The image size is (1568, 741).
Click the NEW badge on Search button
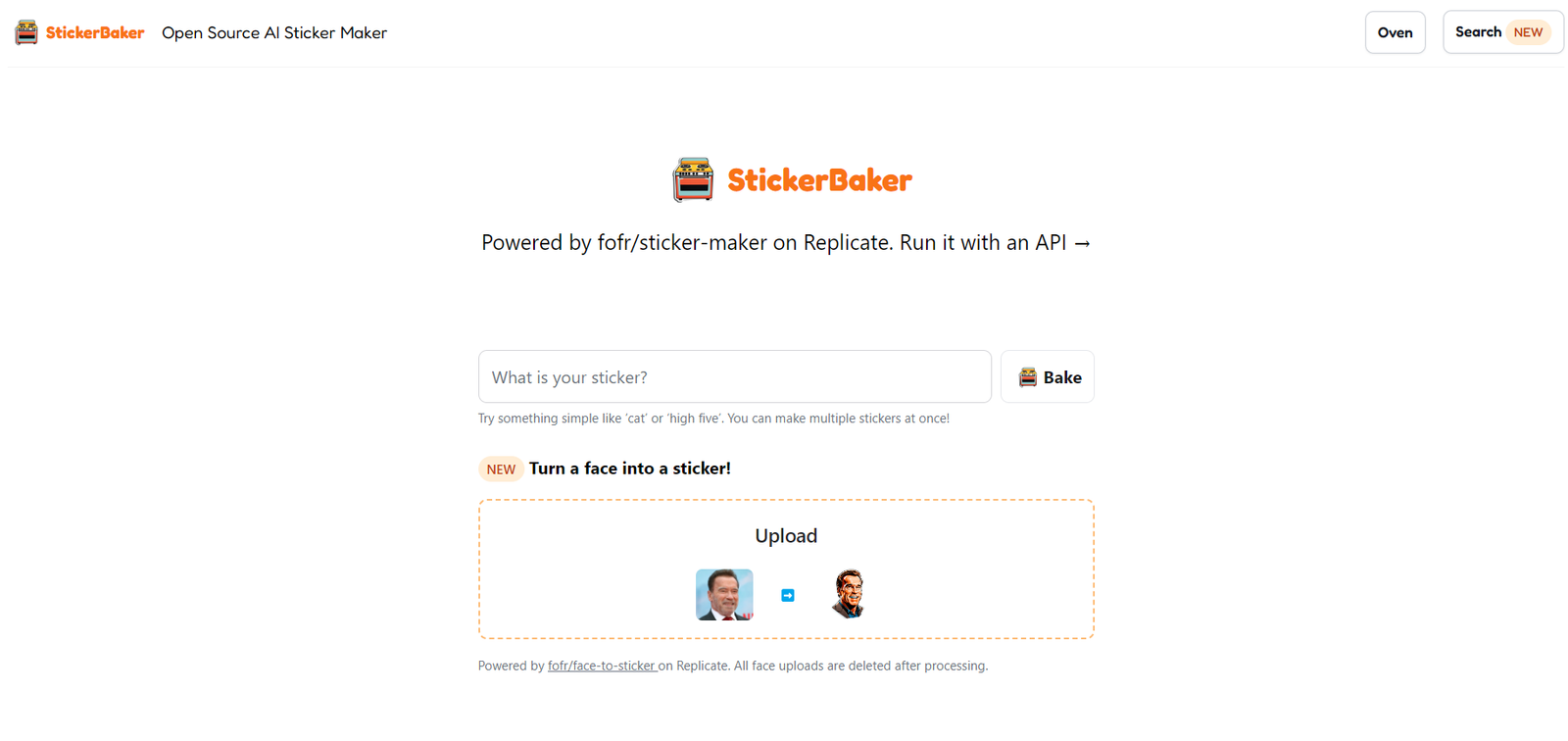point(1528,32)
